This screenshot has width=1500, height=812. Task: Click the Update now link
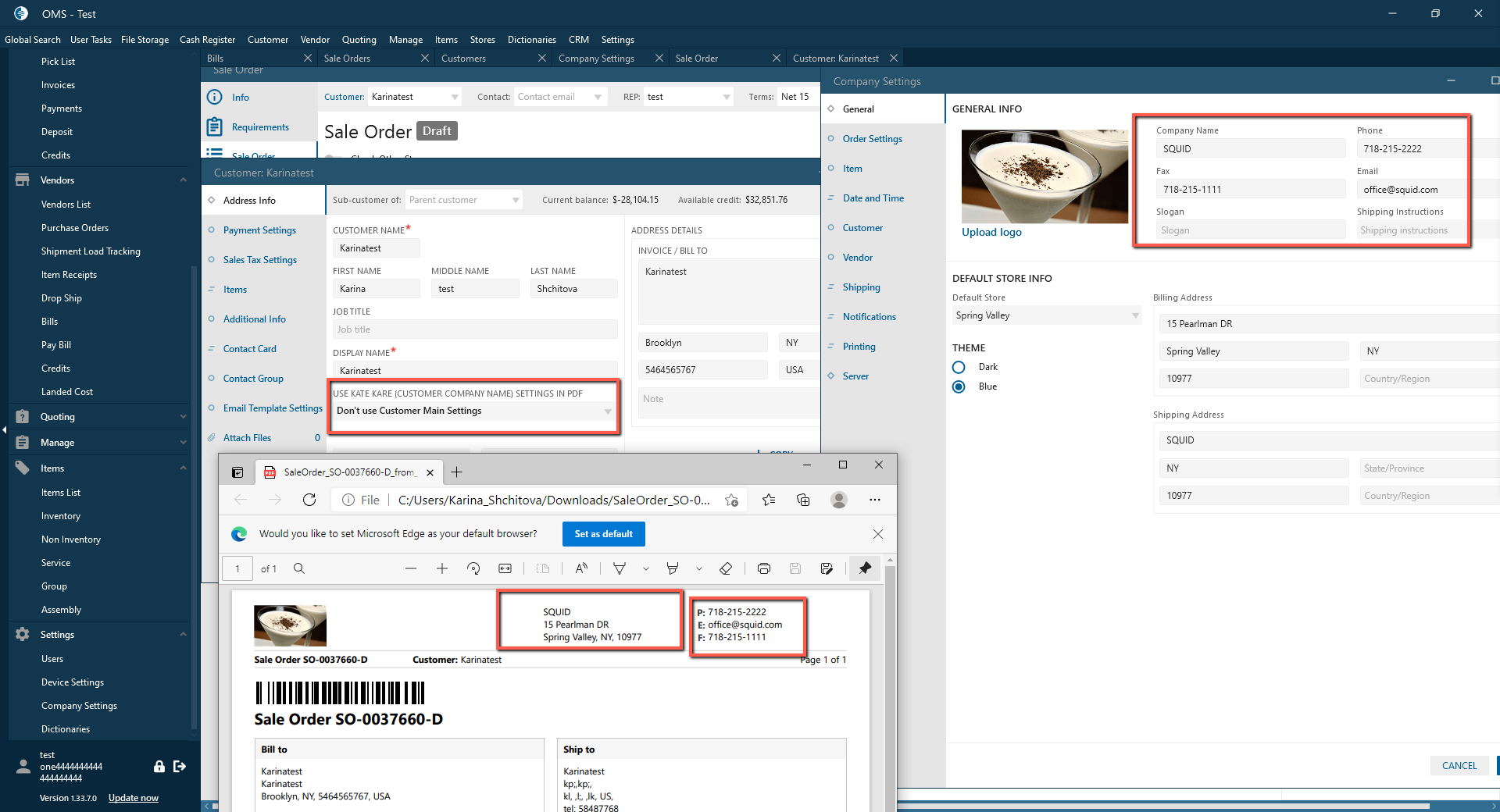pyautogui.click(x=134, y=798)
